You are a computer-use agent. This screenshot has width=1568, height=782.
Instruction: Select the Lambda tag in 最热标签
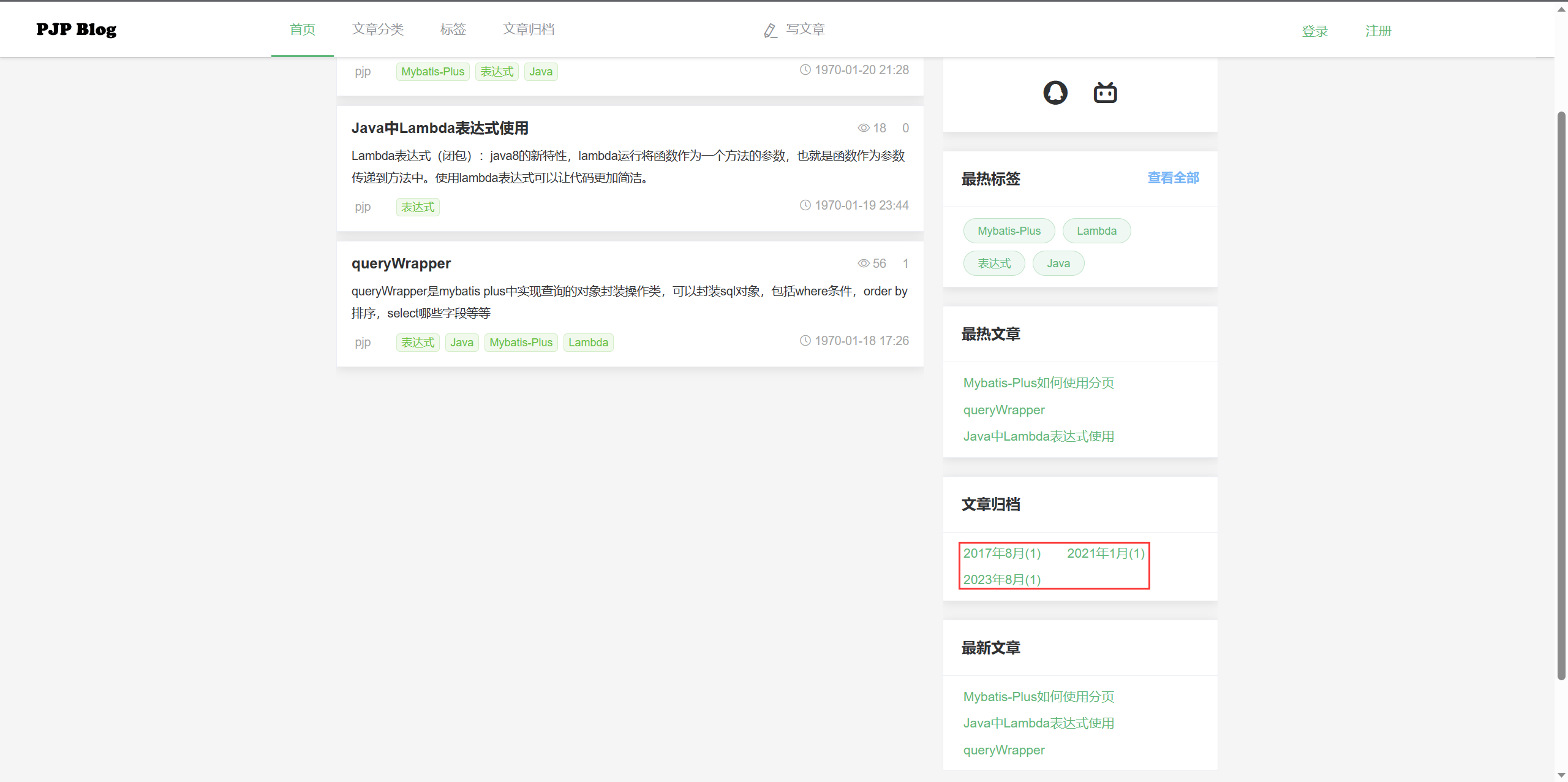point(1096,231)
